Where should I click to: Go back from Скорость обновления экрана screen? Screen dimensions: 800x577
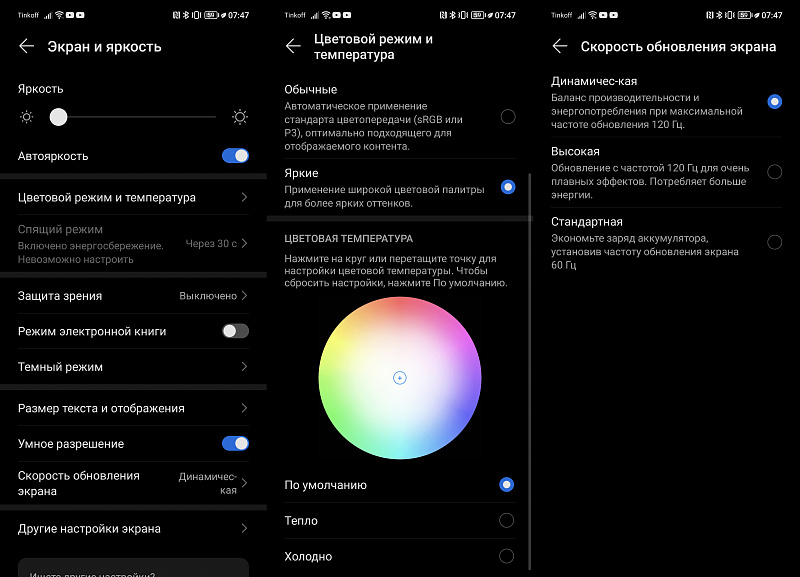pyautogui.click(x=560, y=46)
